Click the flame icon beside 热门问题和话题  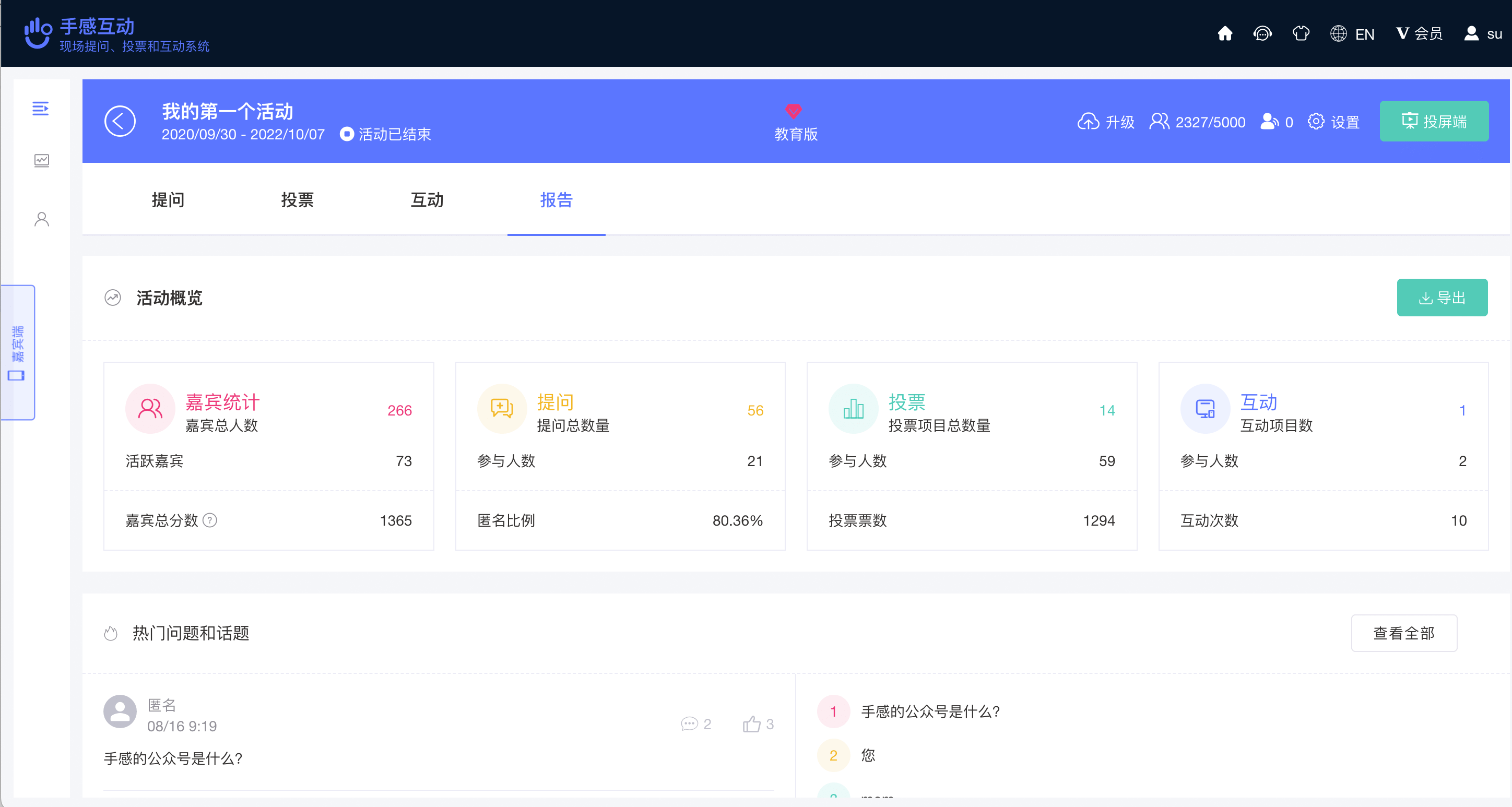(x=110, y=633)
